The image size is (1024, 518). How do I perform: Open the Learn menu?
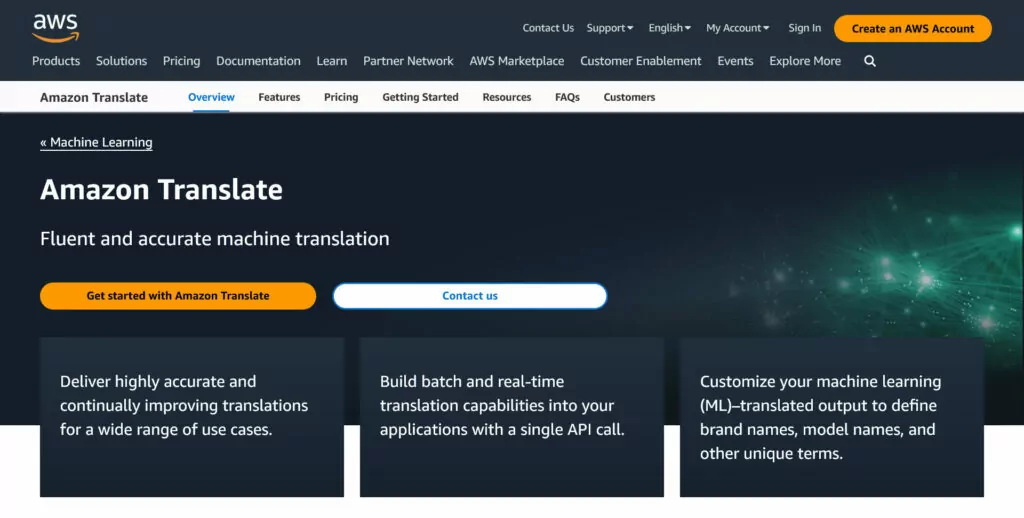point(332,61)
